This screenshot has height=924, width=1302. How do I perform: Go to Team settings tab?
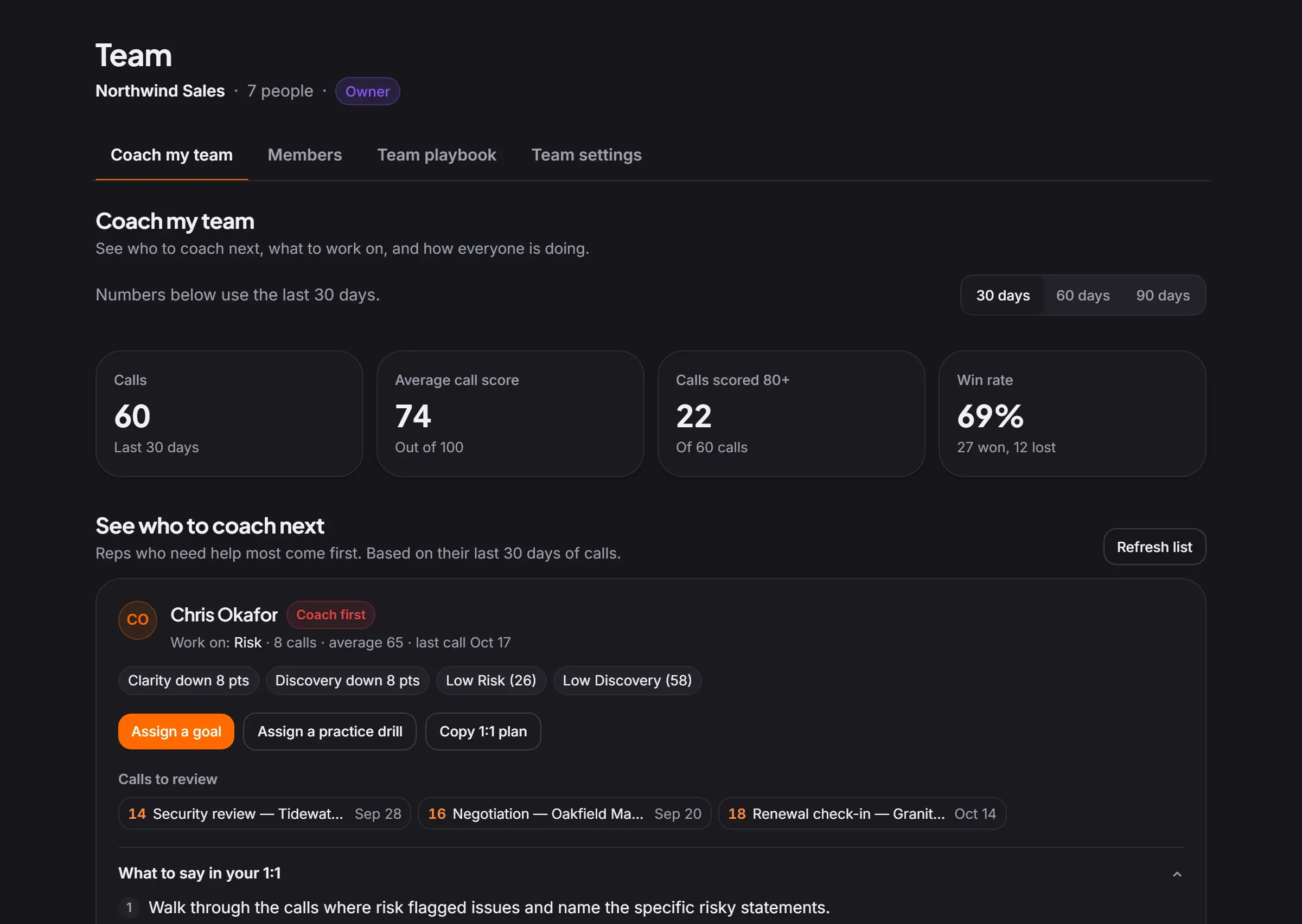pyautogui.click(x=586, y=155)
